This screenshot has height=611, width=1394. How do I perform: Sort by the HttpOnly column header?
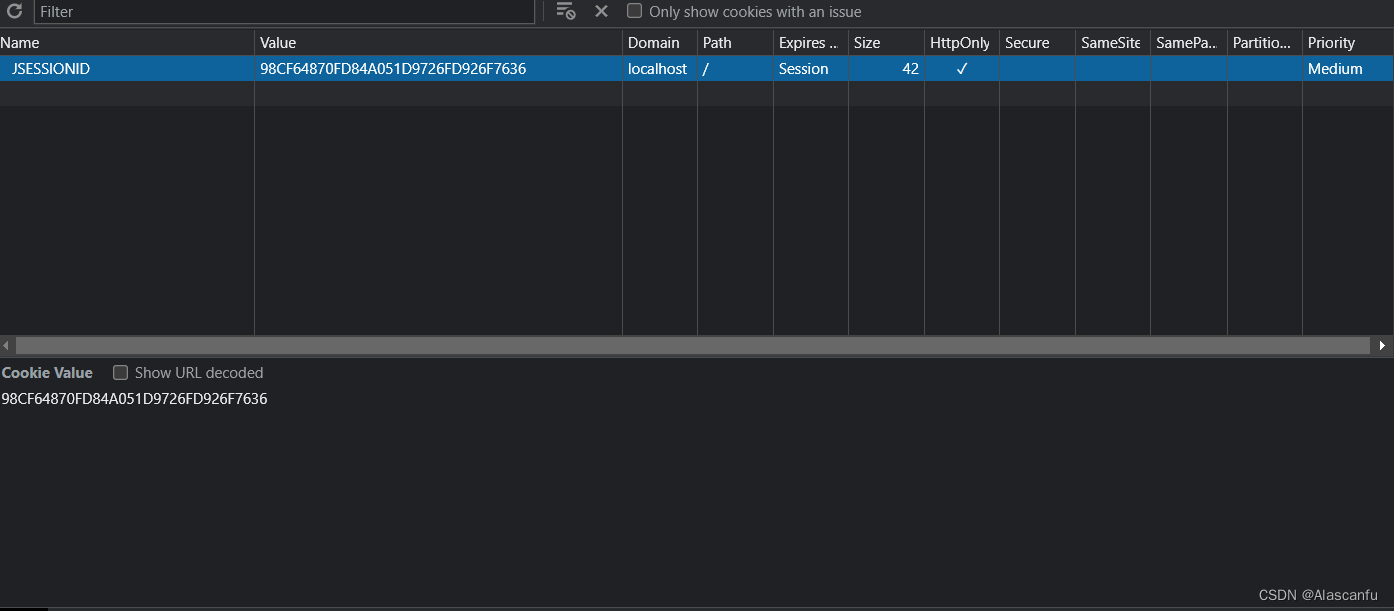961,43
